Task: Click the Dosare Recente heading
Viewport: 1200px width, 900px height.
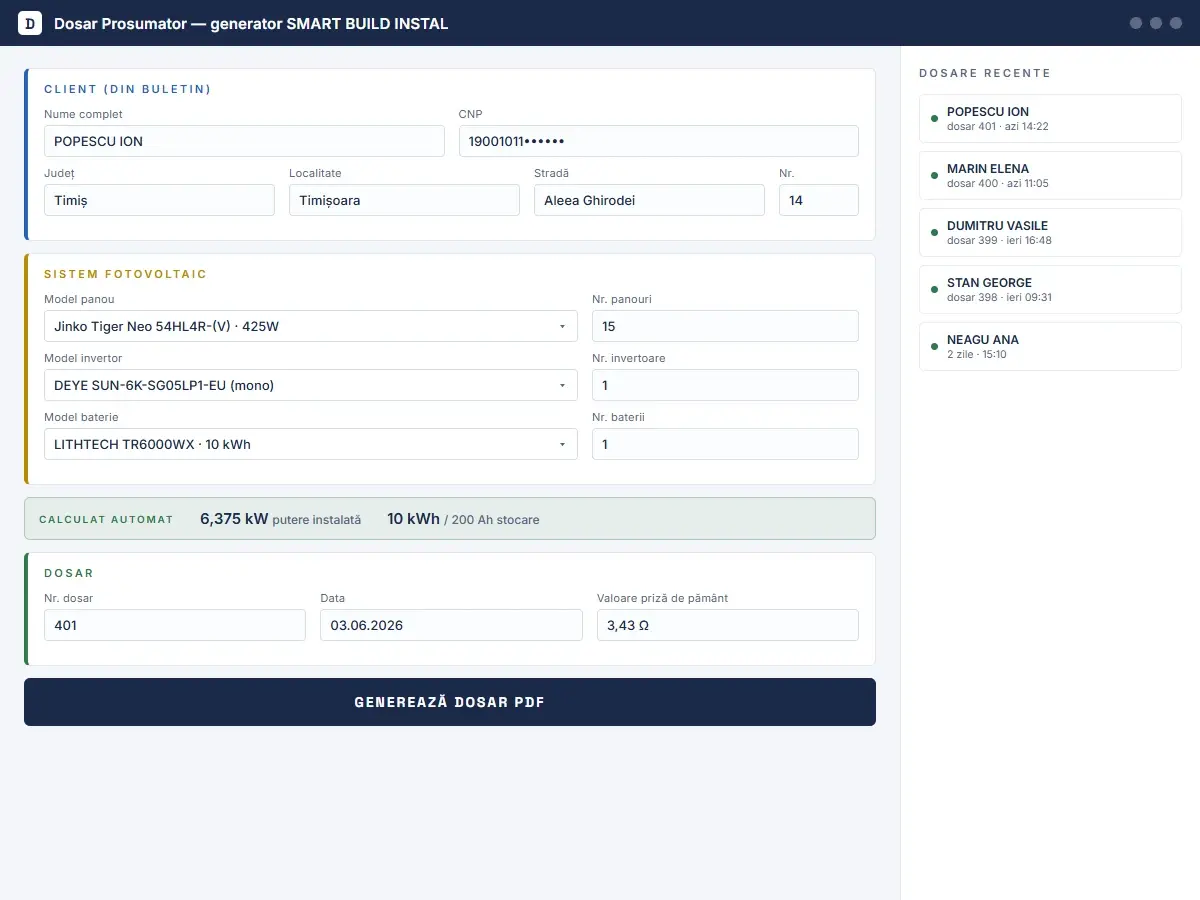Action: 984,73
